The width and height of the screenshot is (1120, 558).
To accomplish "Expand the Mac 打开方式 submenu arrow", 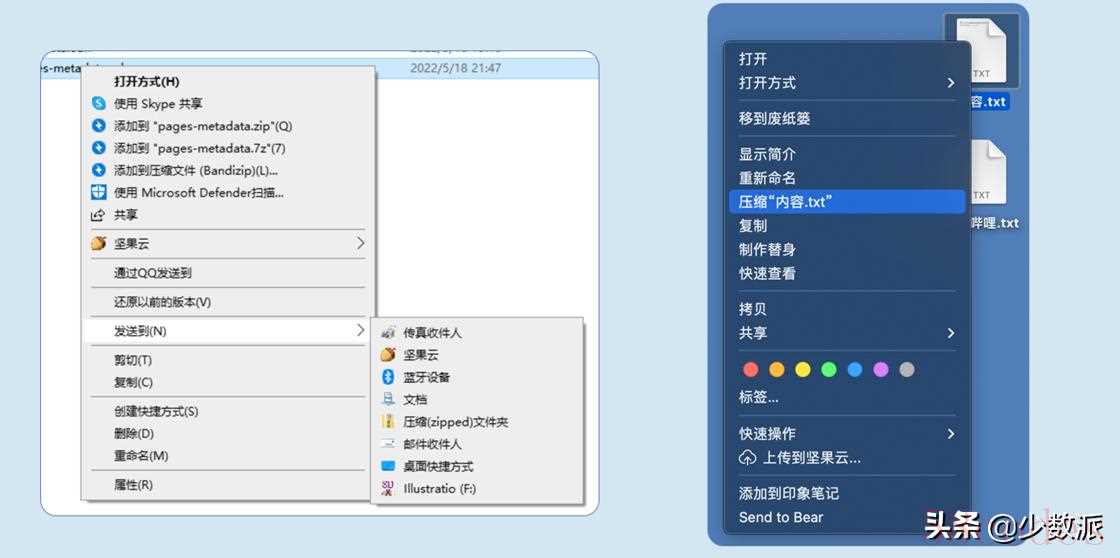I will pos(951,83).
